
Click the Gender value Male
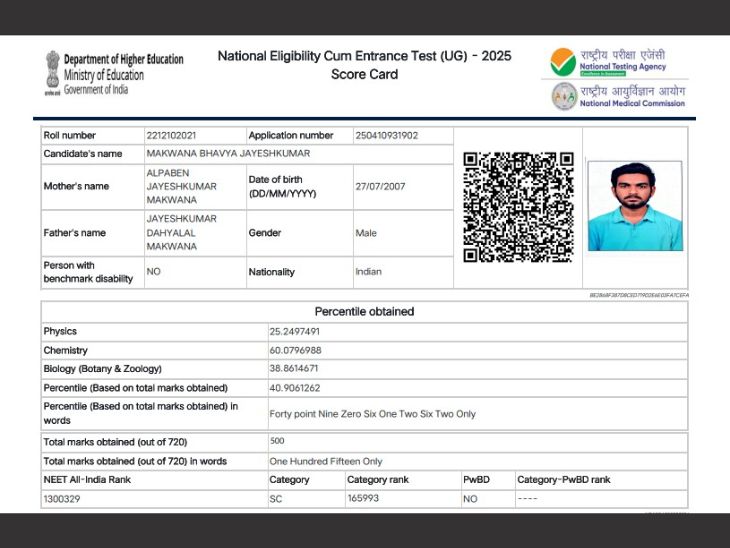tap(366, 233)
